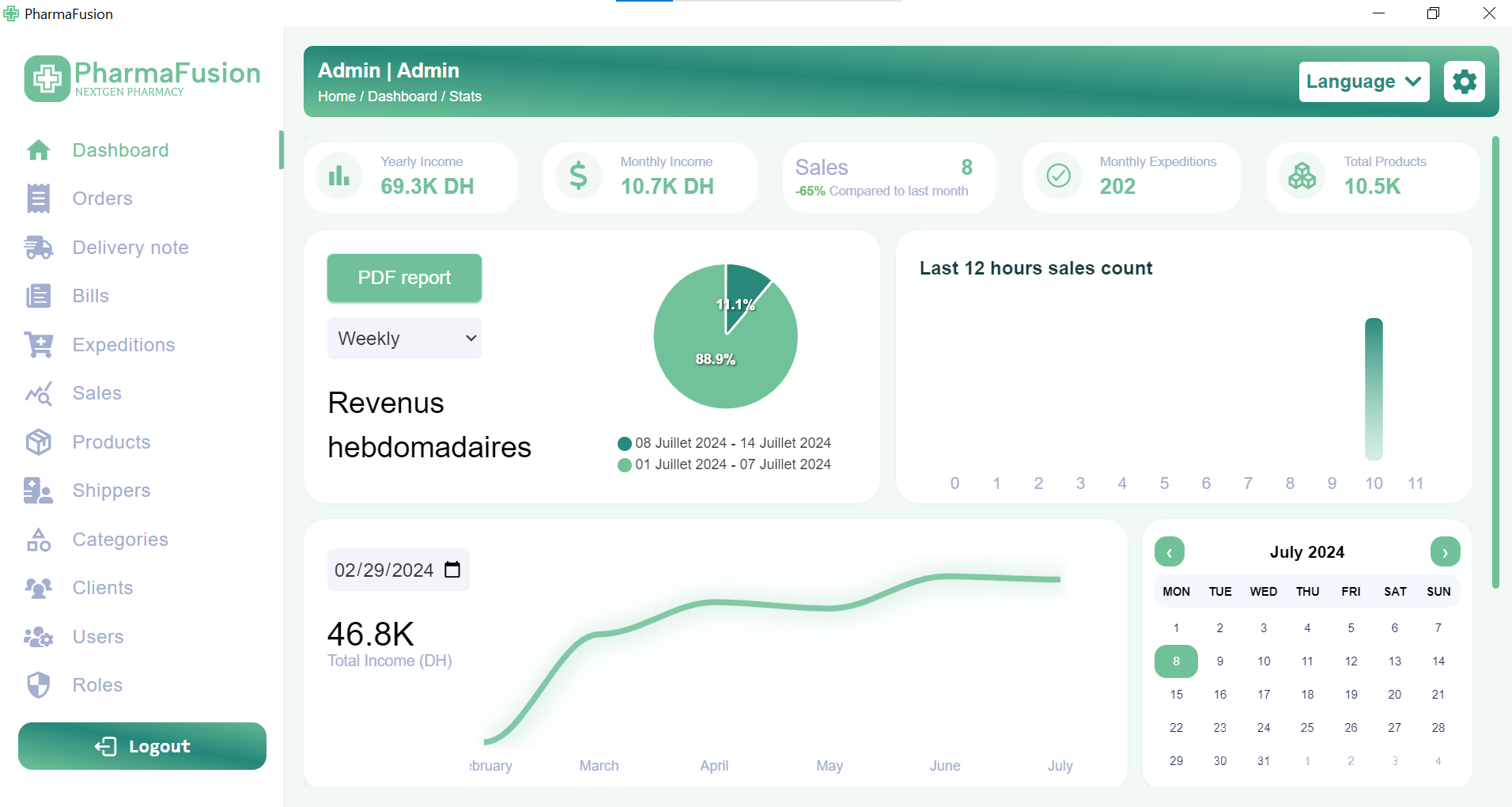Click the hour 10 sales bar
The image size is (1512, 807).
point(1374,388)
